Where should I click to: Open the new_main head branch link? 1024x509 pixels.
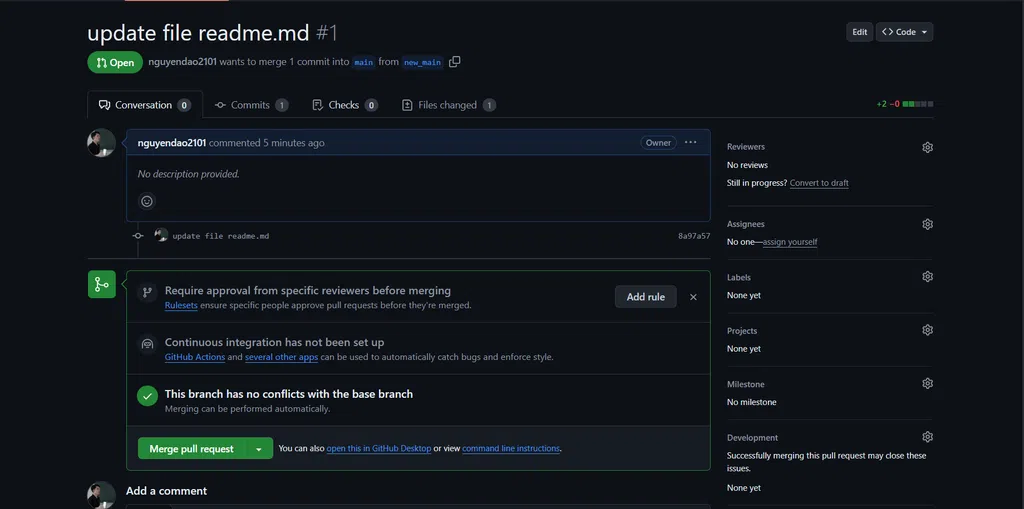coord(423,63)
